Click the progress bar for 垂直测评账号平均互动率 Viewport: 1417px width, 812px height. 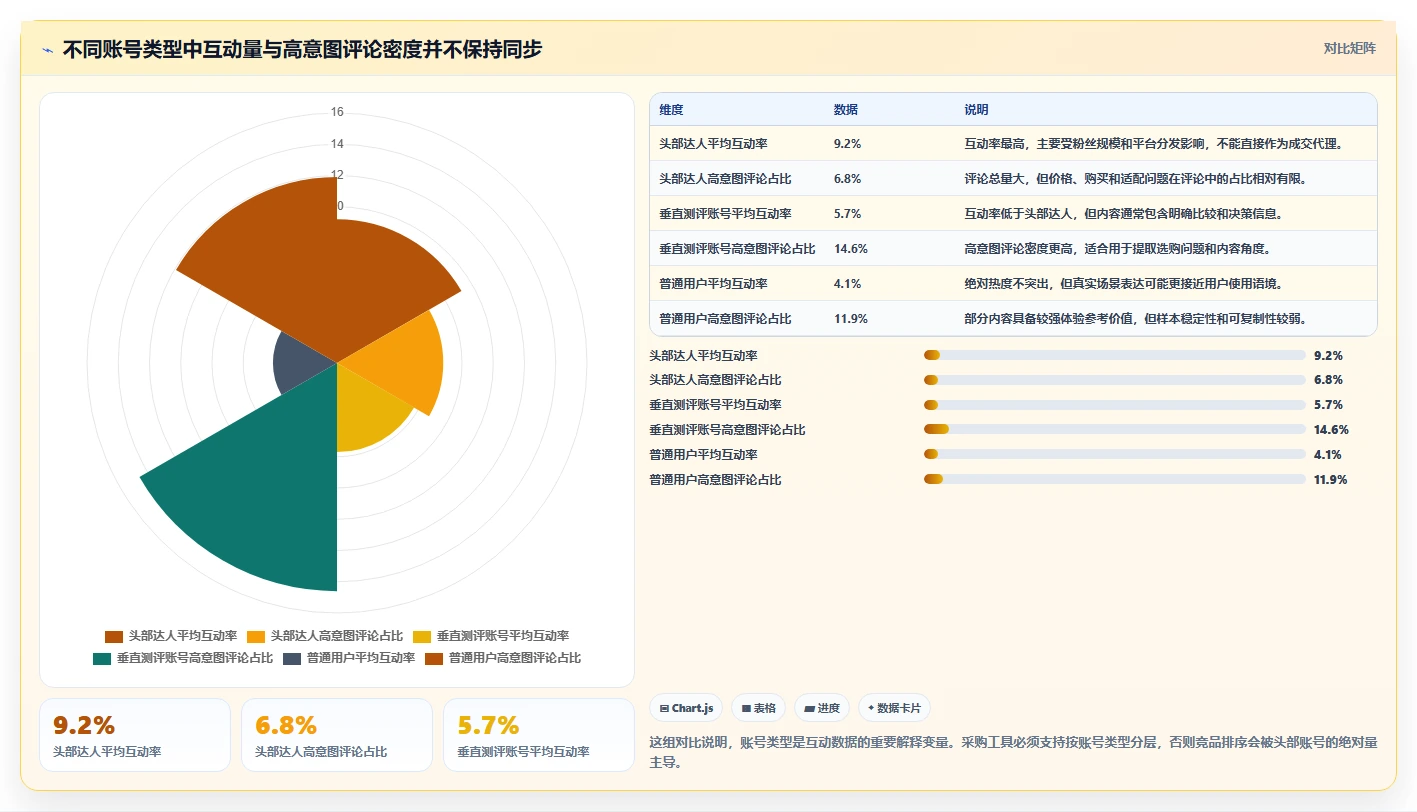pyautogui.click(x=1115, y=405)
